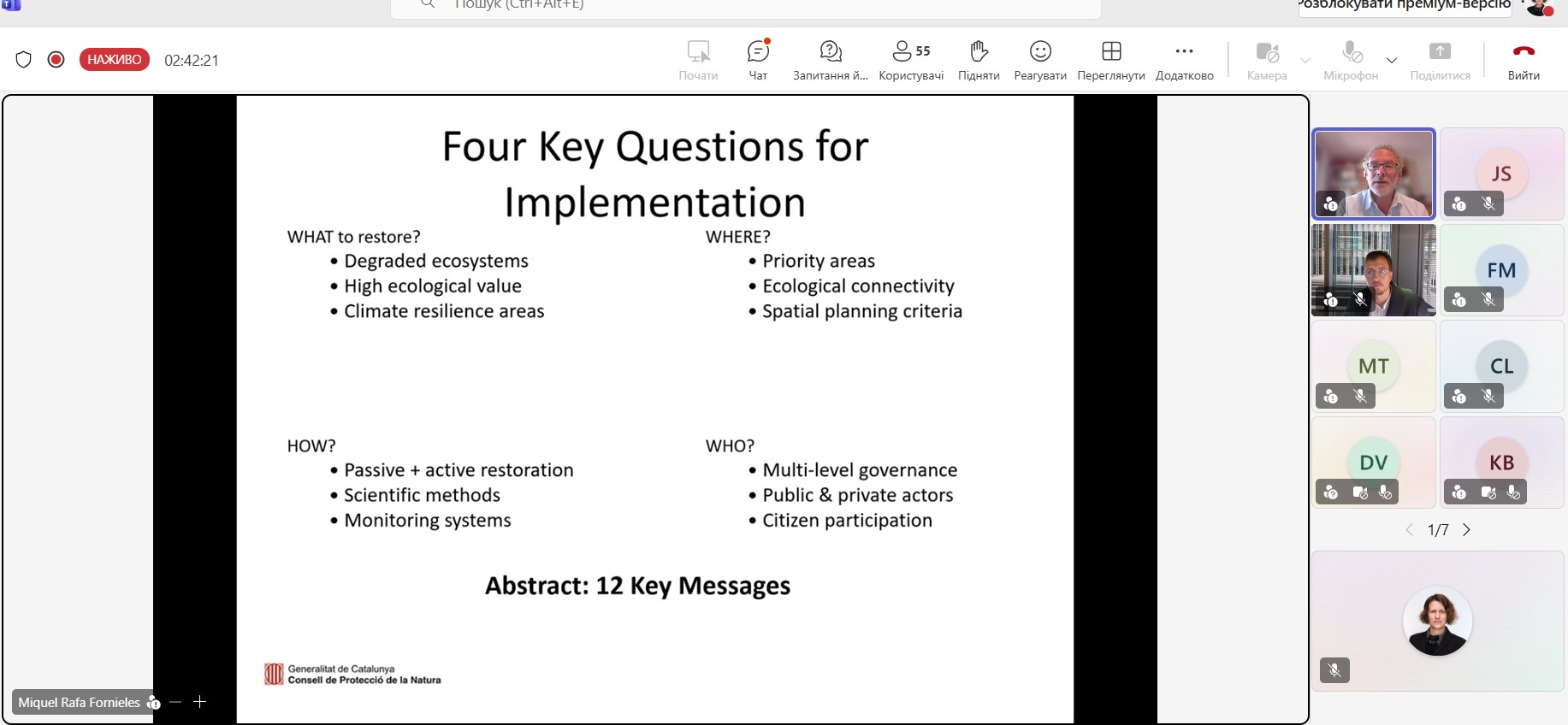
Task: Go to next participants page
Action: pos(1466,530)
